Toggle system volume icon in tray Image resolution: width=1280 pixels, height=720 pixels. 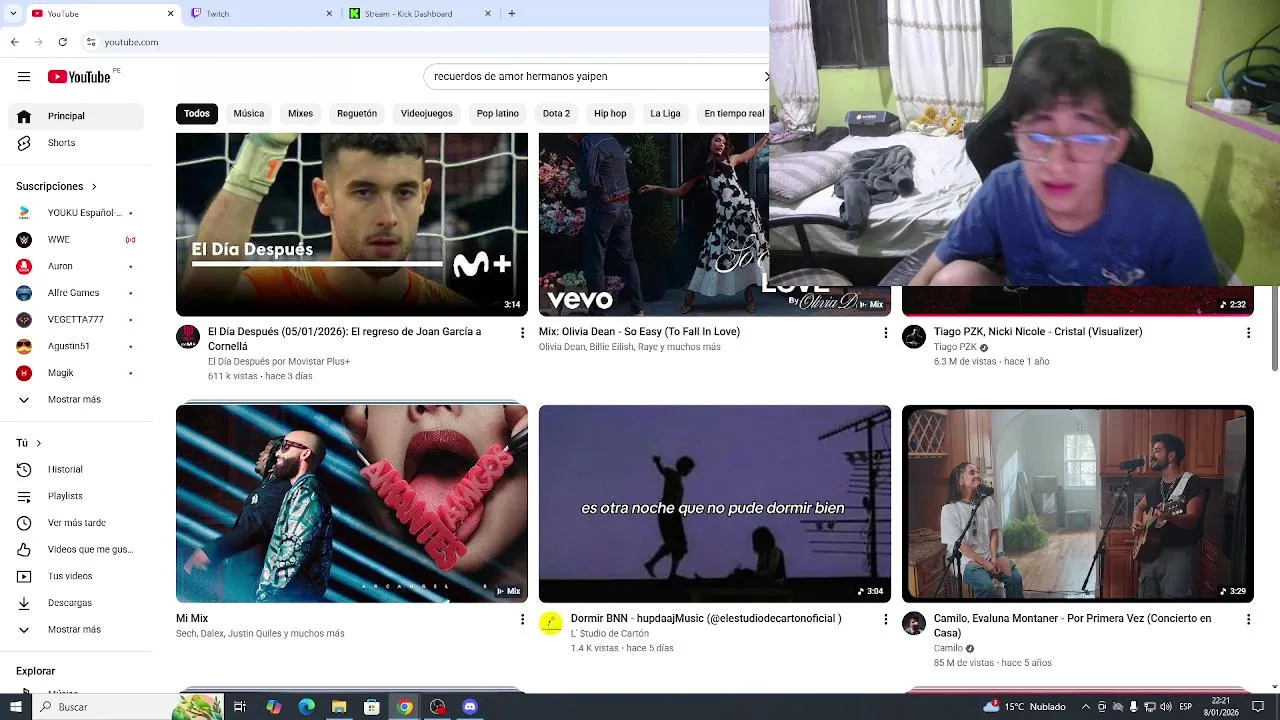coord(1165,707)
